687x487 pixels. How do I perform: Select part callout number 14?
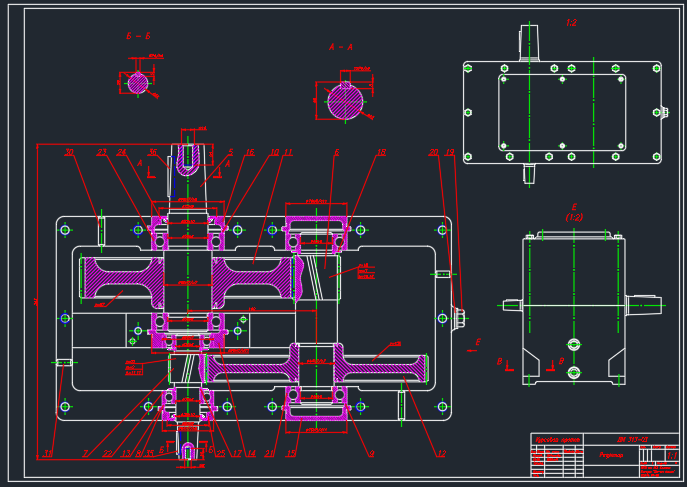pyautogui.click(x=251, y=454)
